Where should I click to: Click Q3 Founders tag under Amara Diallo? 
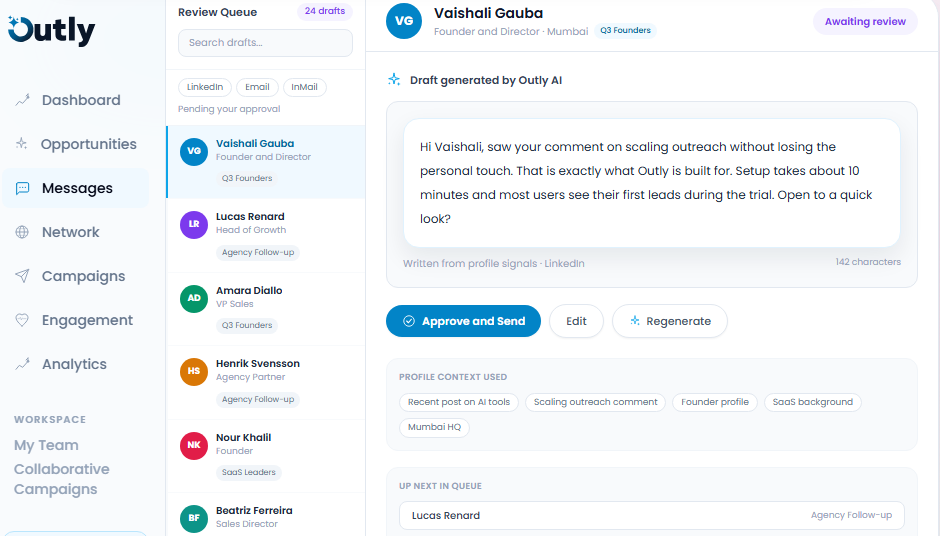(x=247, y=326)
